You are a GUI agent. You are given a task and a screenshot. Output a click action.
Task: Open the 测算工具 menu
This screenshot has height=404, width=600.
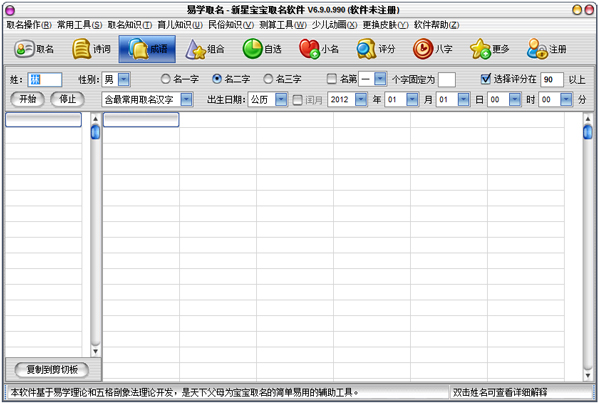(x=283, y=25)
